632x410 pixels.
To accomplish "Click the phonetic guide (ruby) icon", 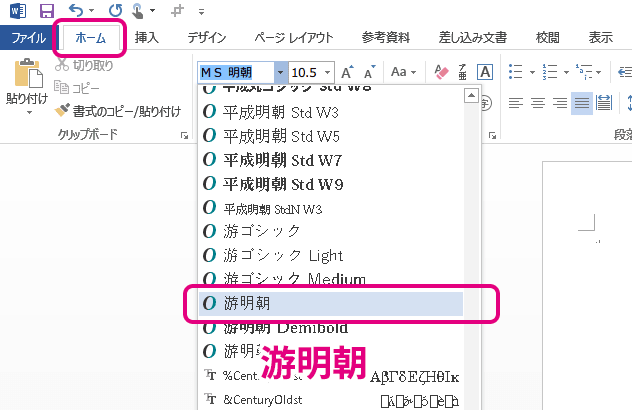I will (462, 72).
